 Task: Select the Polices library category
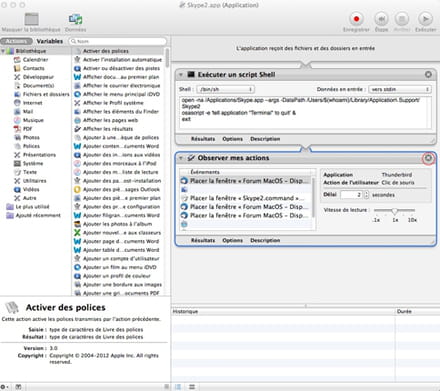[x=31, y=146]
